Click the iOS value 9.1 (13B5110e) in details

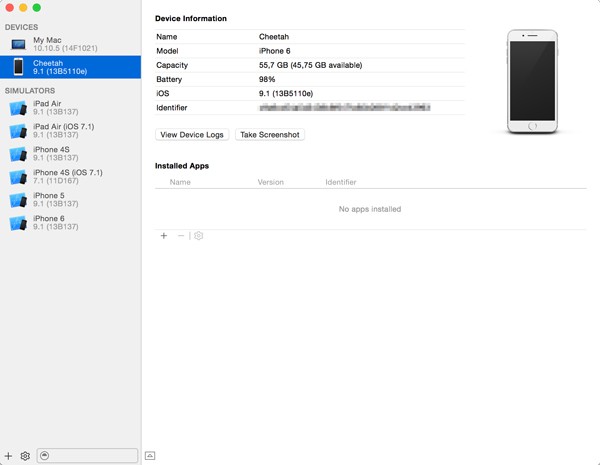(286, 93)
